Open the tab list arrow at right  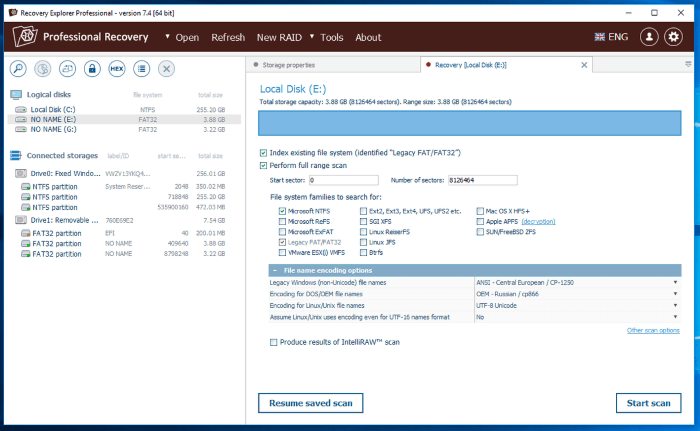click(688, 65)
